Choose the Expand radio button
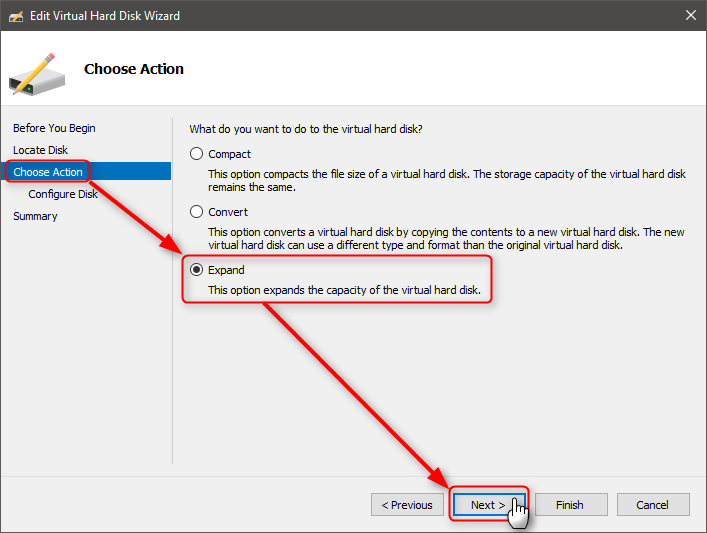 click(196, 270)
